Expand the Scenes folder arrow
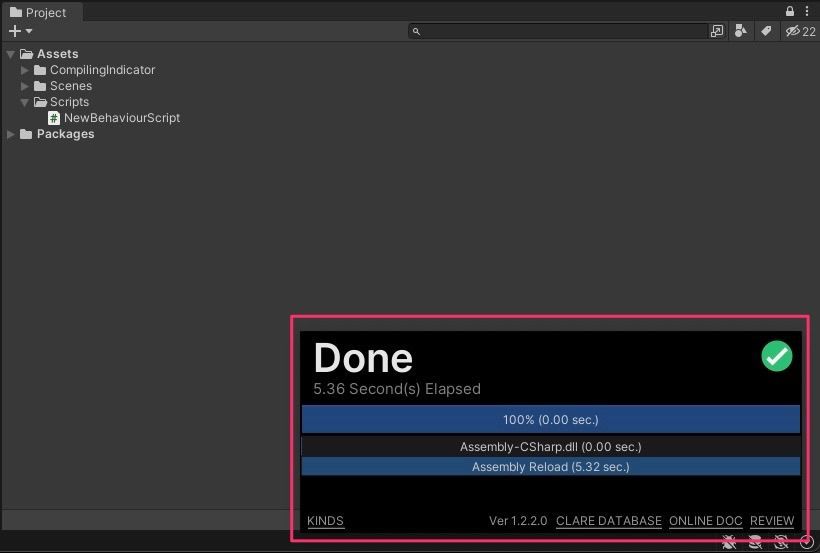Image resolution: width=820 pixels, height=553 pixels. (x=25, y=86)
